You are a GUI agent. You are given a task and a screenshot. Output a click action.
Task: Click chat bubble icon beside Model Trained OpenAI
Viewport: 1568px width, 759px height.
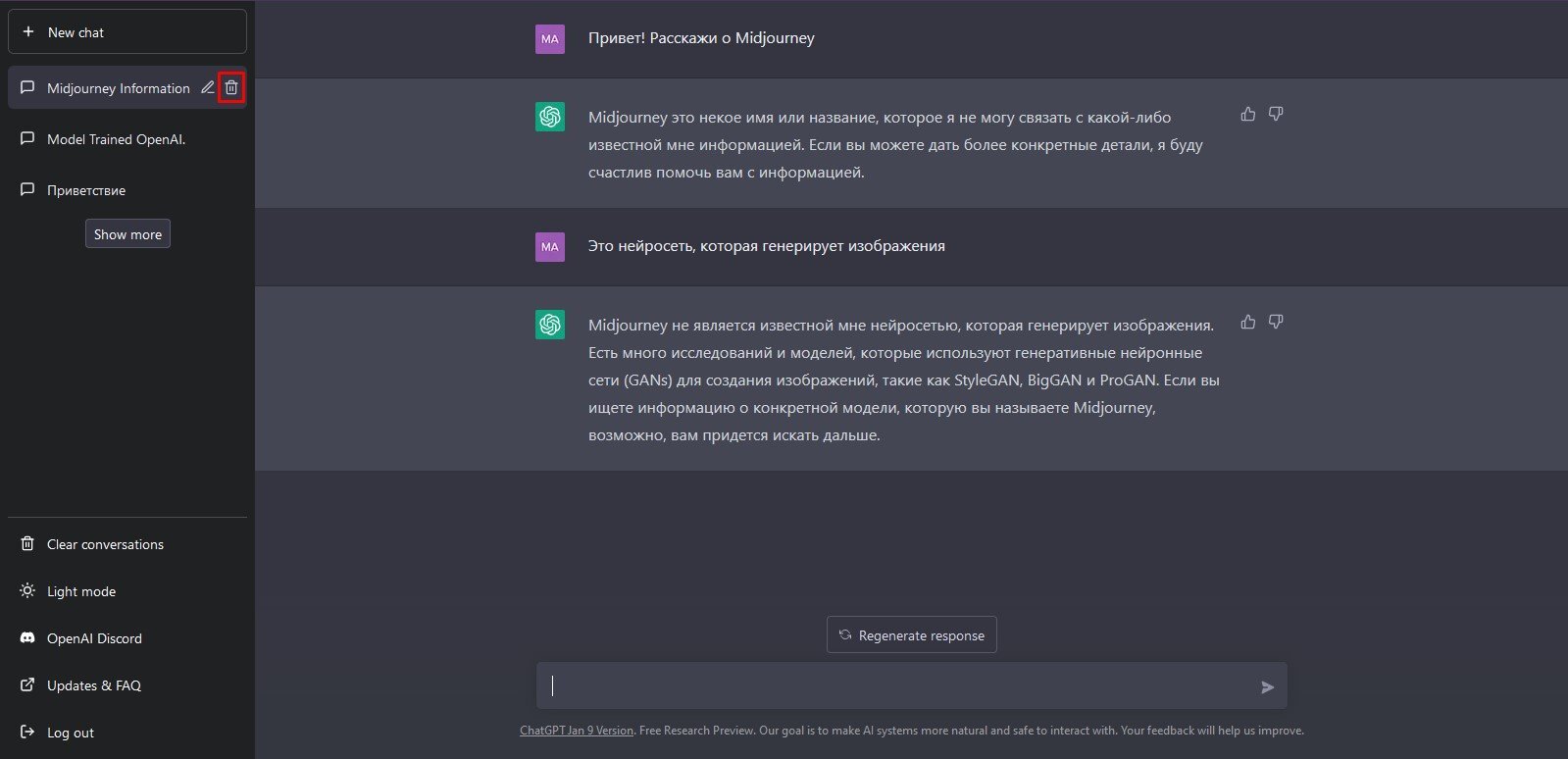(27, 138)
